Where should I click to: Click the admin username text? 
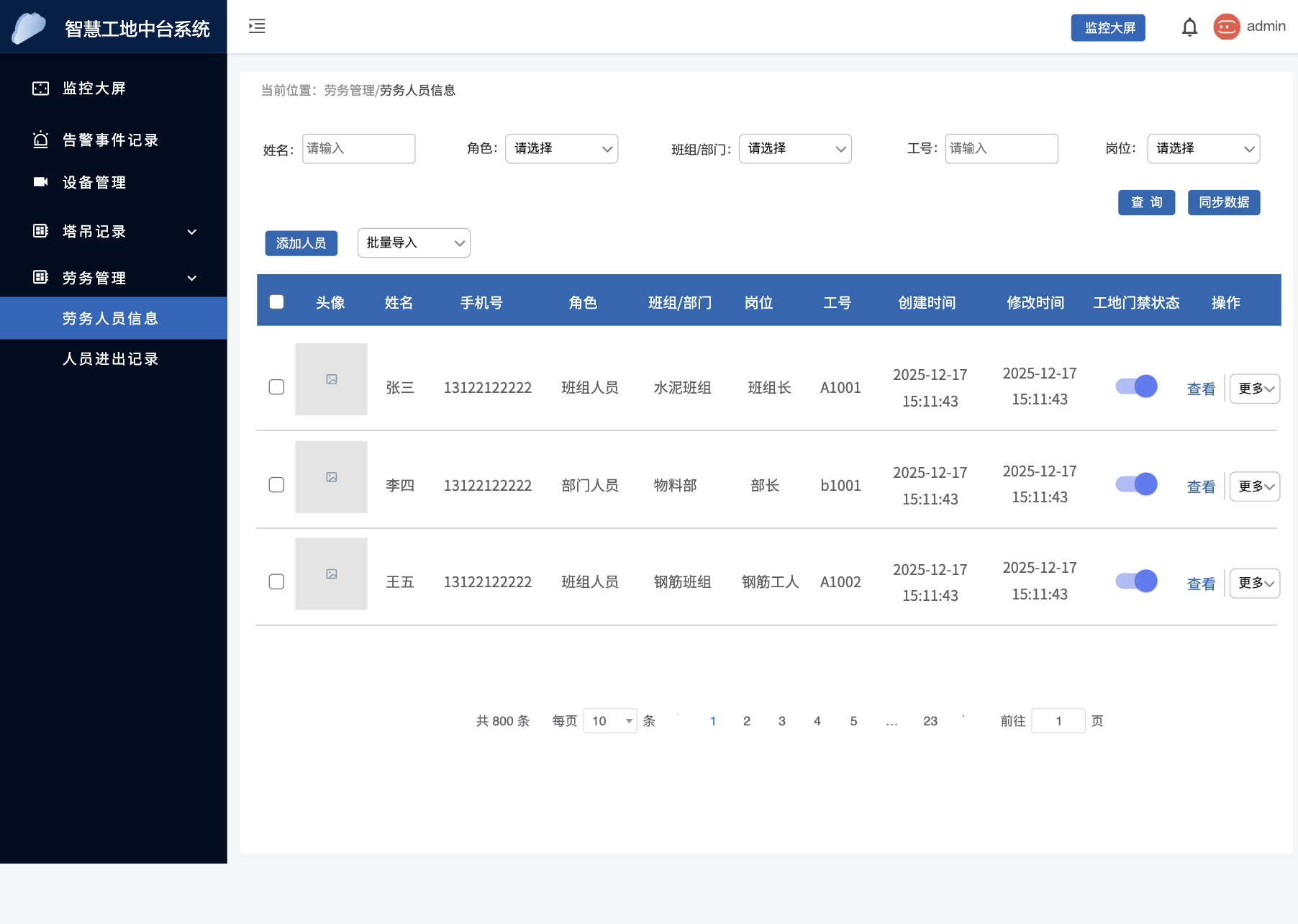click(x=1266, y=27)
